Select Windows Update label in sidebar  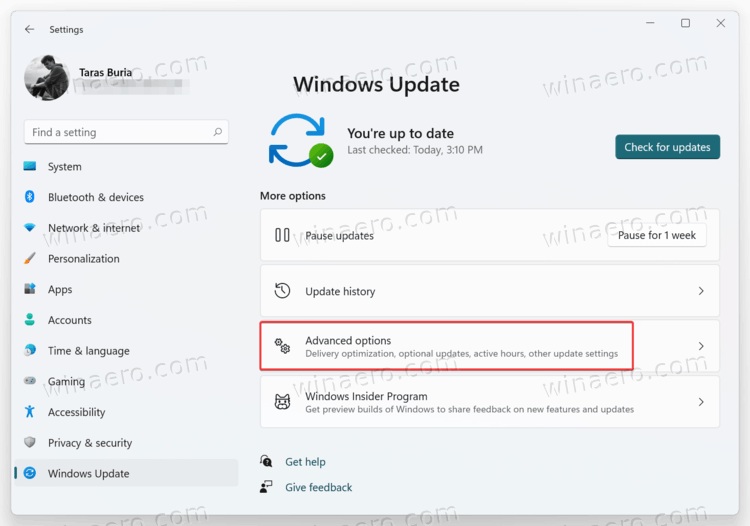pos(88,473)
